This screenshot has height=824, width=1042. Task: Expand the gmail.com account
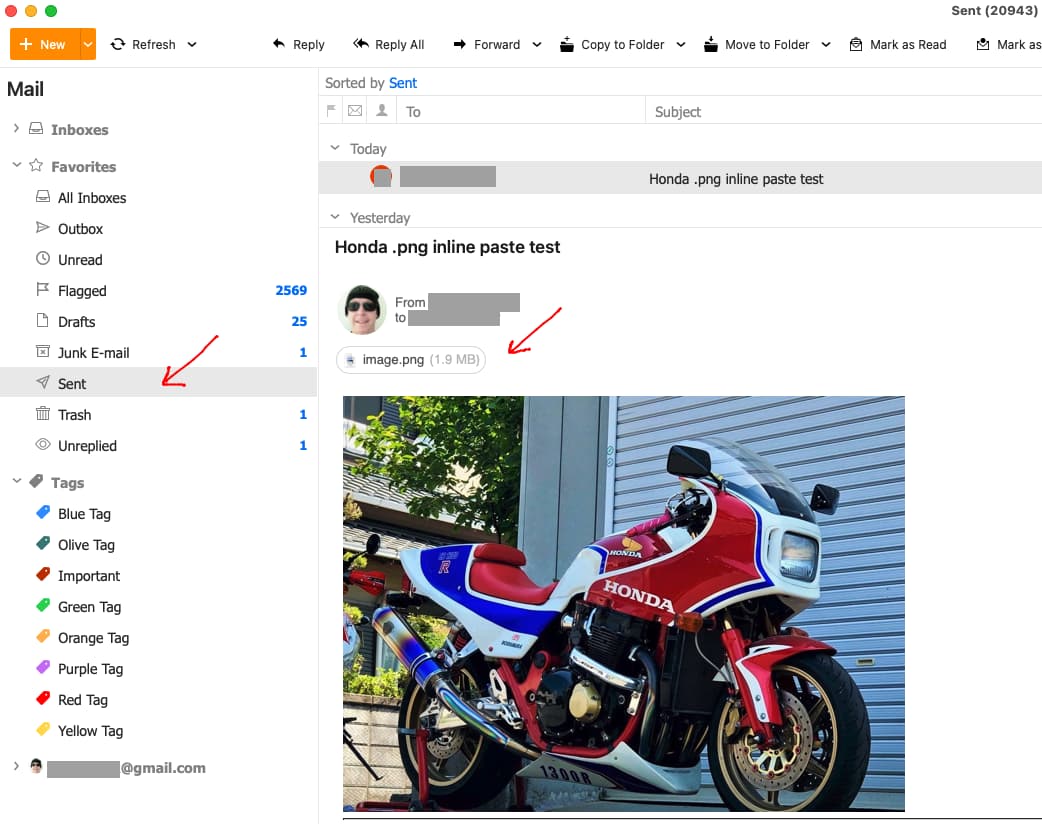pyautogui.click(x=16, y=767)
